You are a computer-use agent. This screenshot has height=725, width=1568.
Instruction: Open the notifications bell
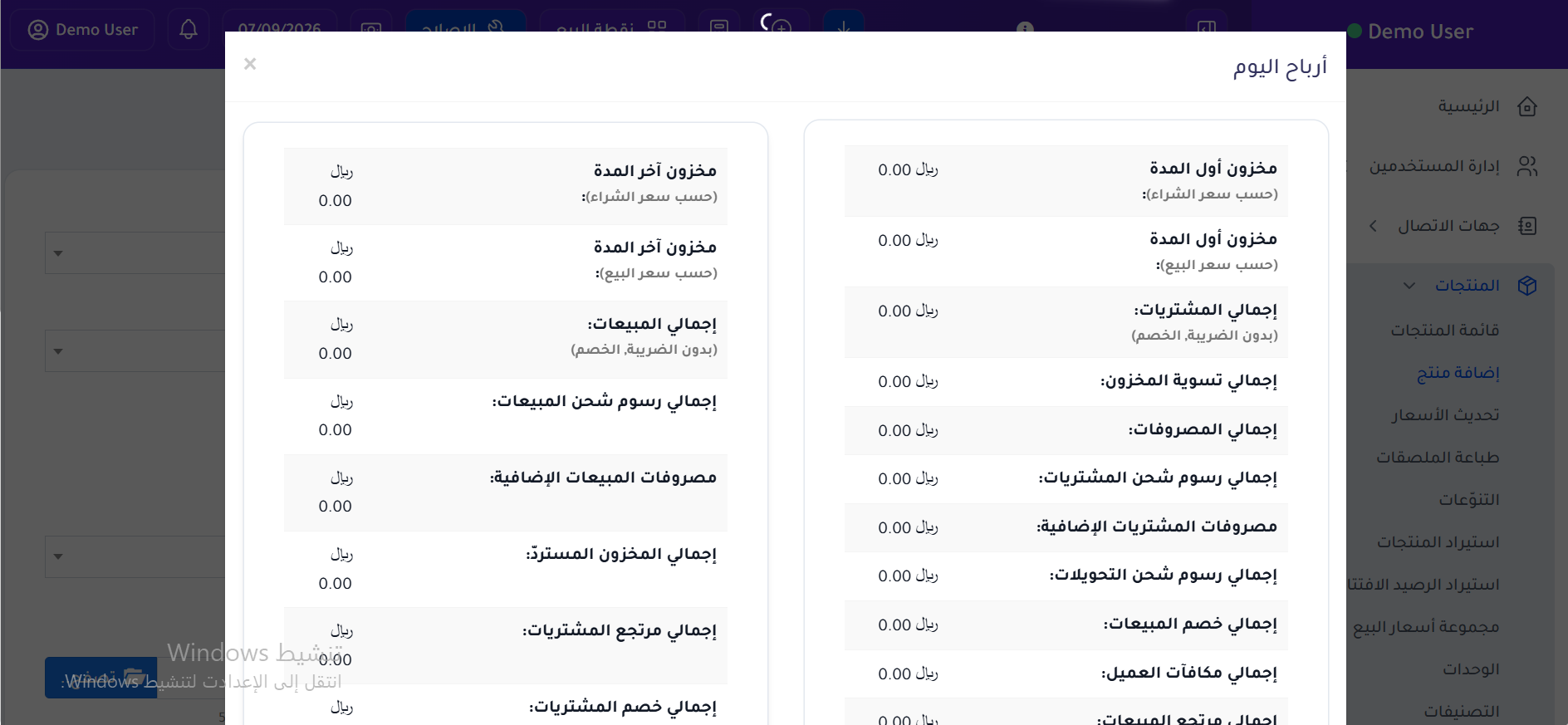(x=189, y=30)
